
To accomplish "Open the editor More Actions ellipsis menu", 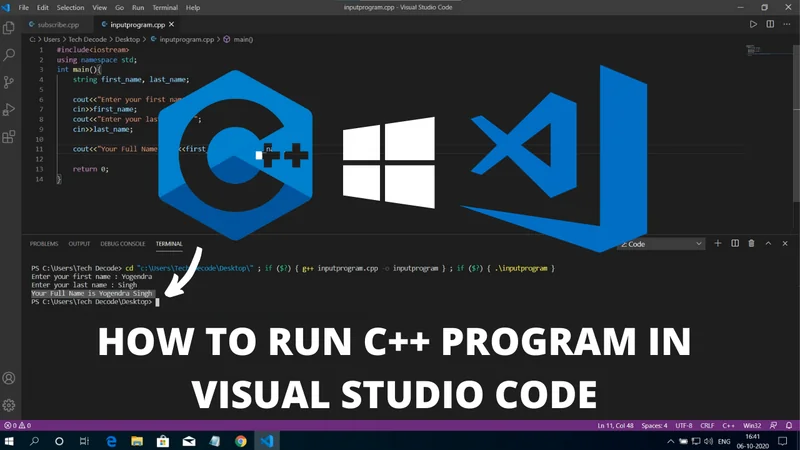I will (787, 25).
